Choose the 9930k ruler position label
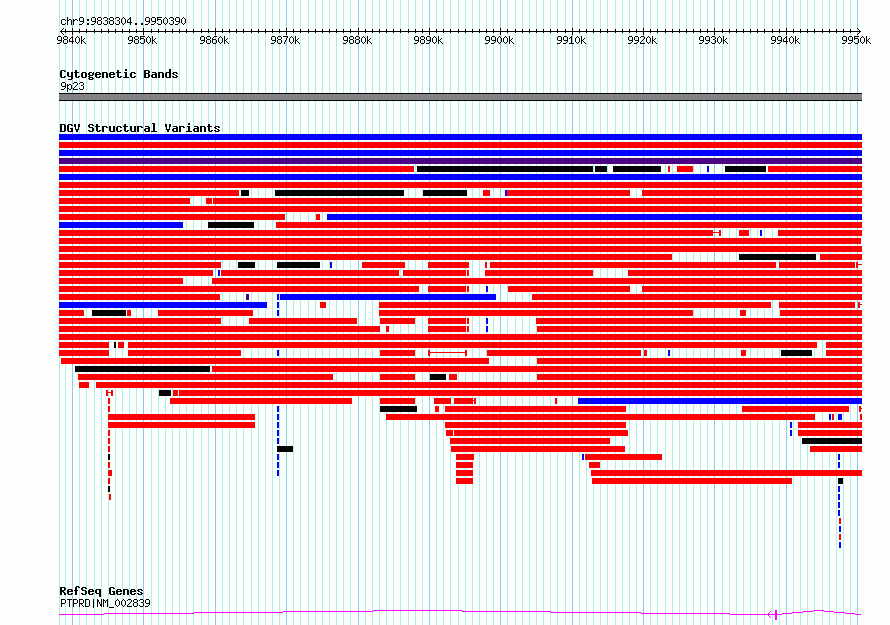This screenshot has height=625, width=890. click(x=713, y=40)
